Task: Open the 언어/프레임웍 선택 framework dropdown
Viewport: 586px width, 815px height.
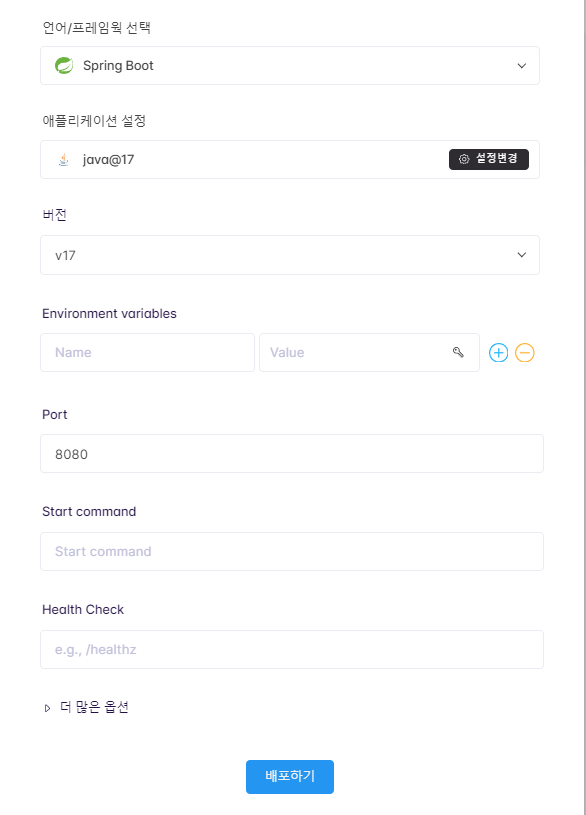Action: (290, 65)
